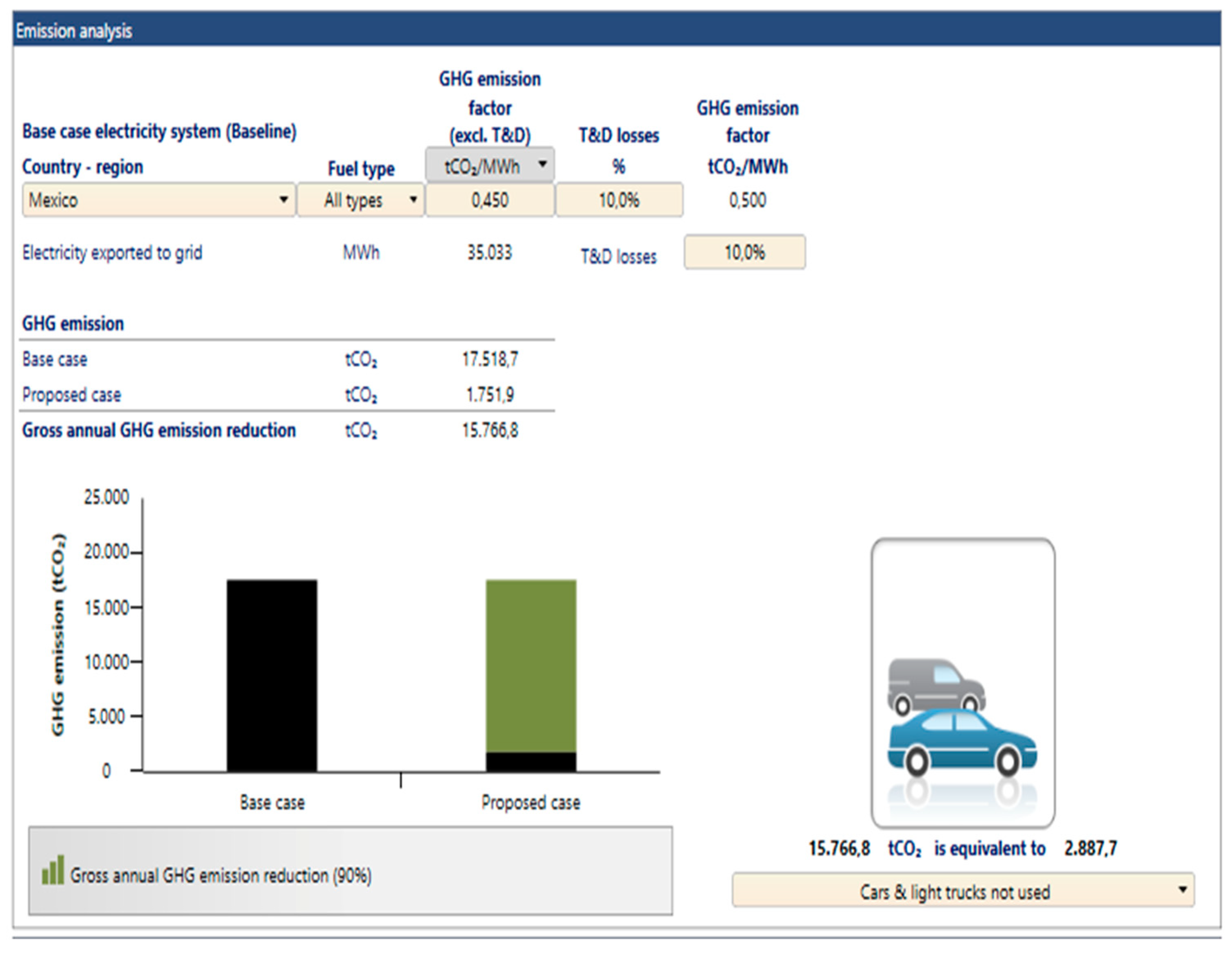Expand the Fuel type dropdown showing All types

(360, 200)
